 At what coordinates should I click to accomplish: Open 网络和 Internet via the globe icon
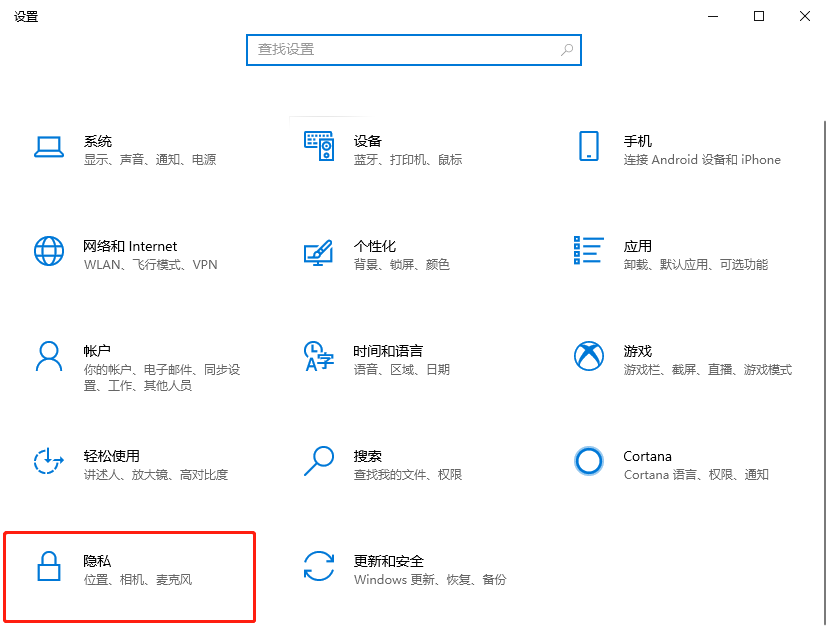click(49, 253)
